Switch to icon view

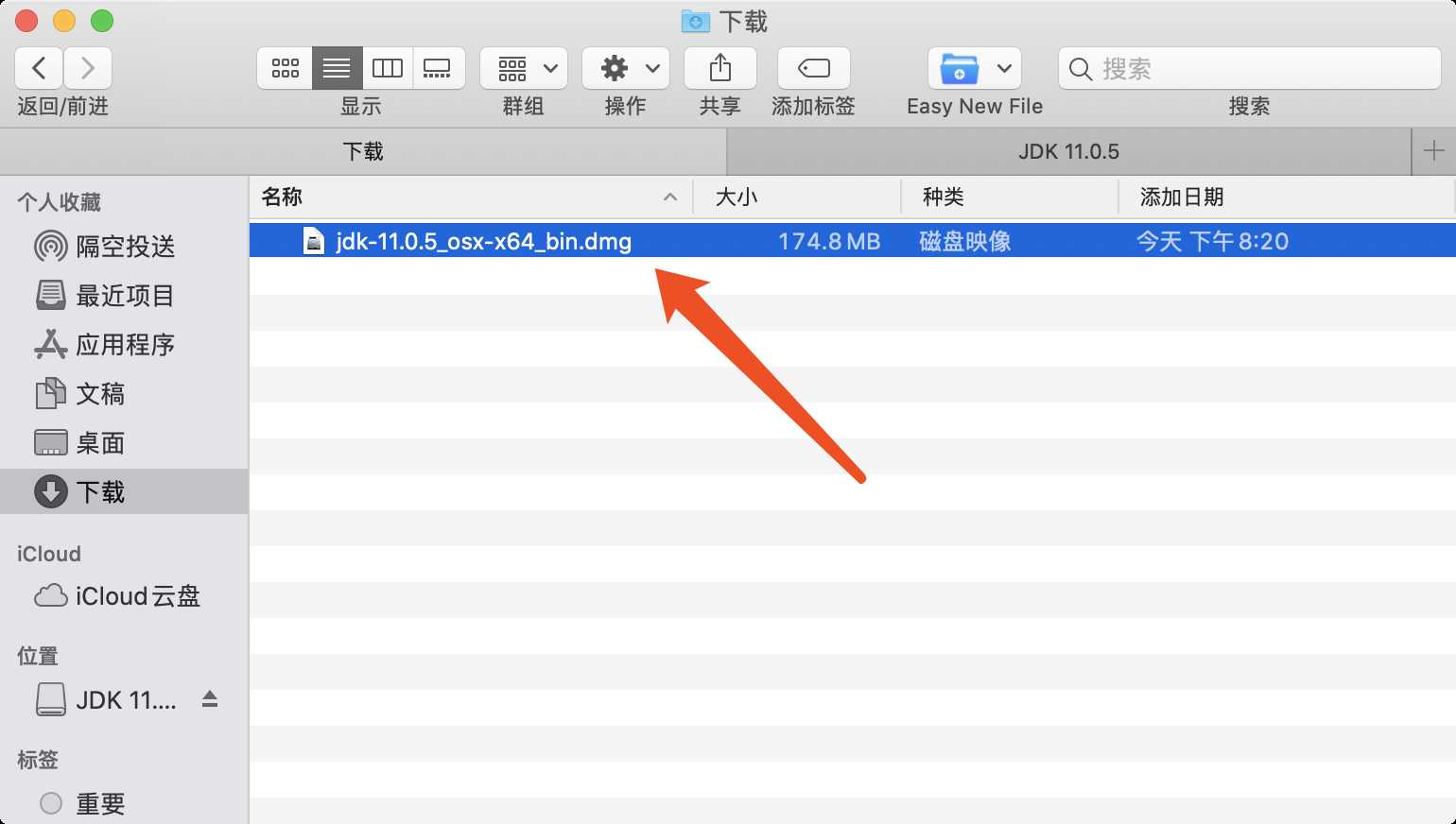click(x=285, y=68)
